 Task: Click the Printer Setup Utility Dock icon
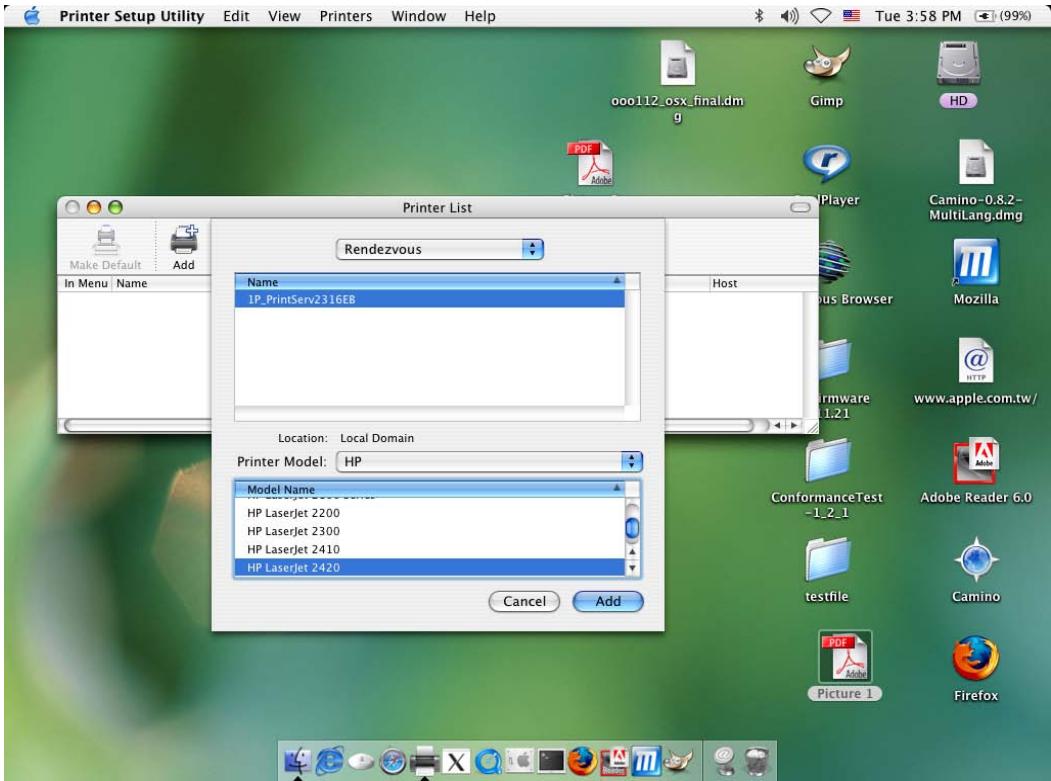tap(424, 761)
